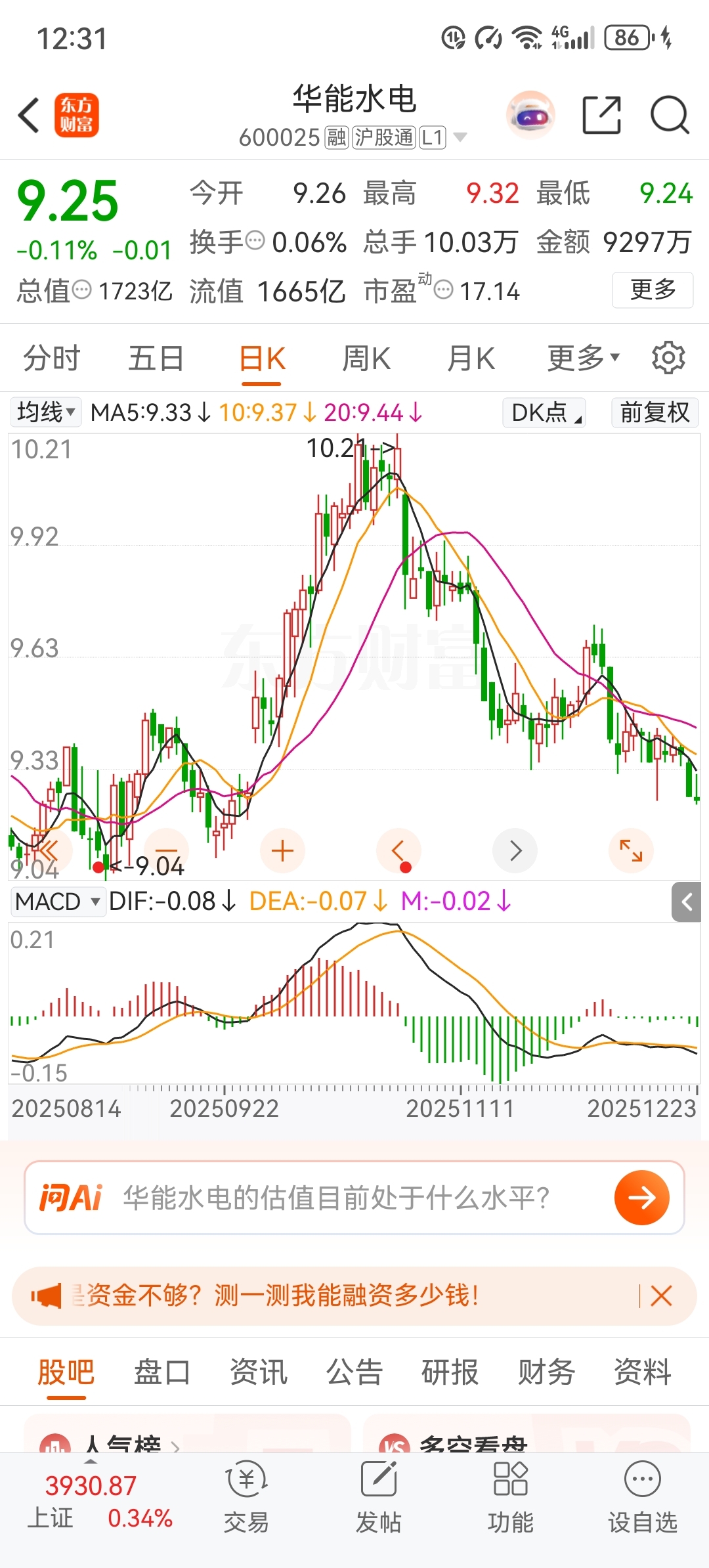
Task: Tap the 10.21 high price marker
Action: pos(351,448)
